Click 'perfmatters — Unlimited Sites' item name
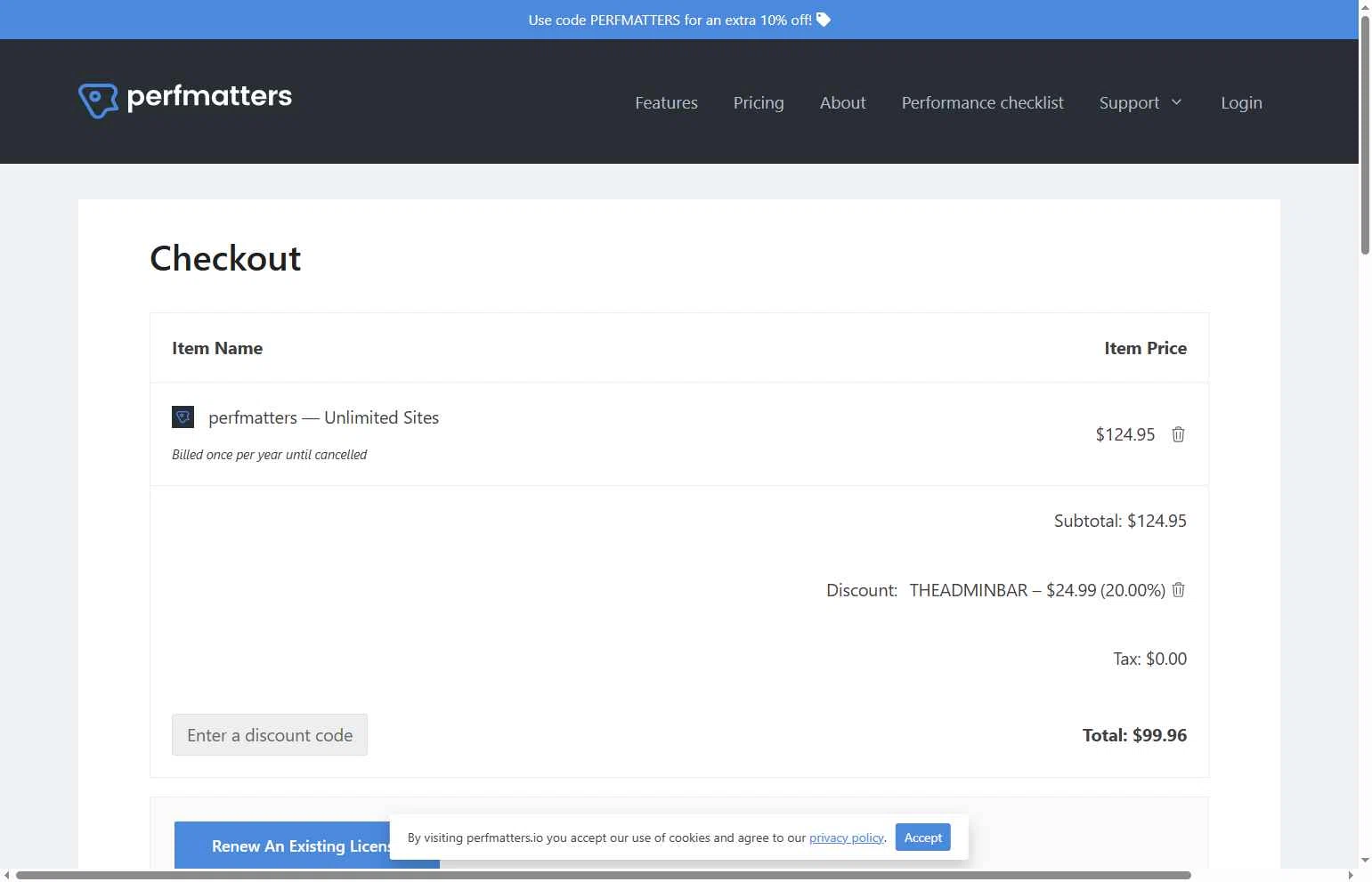The width and height of the screenshot is (1372, 882). pos(323,417)
